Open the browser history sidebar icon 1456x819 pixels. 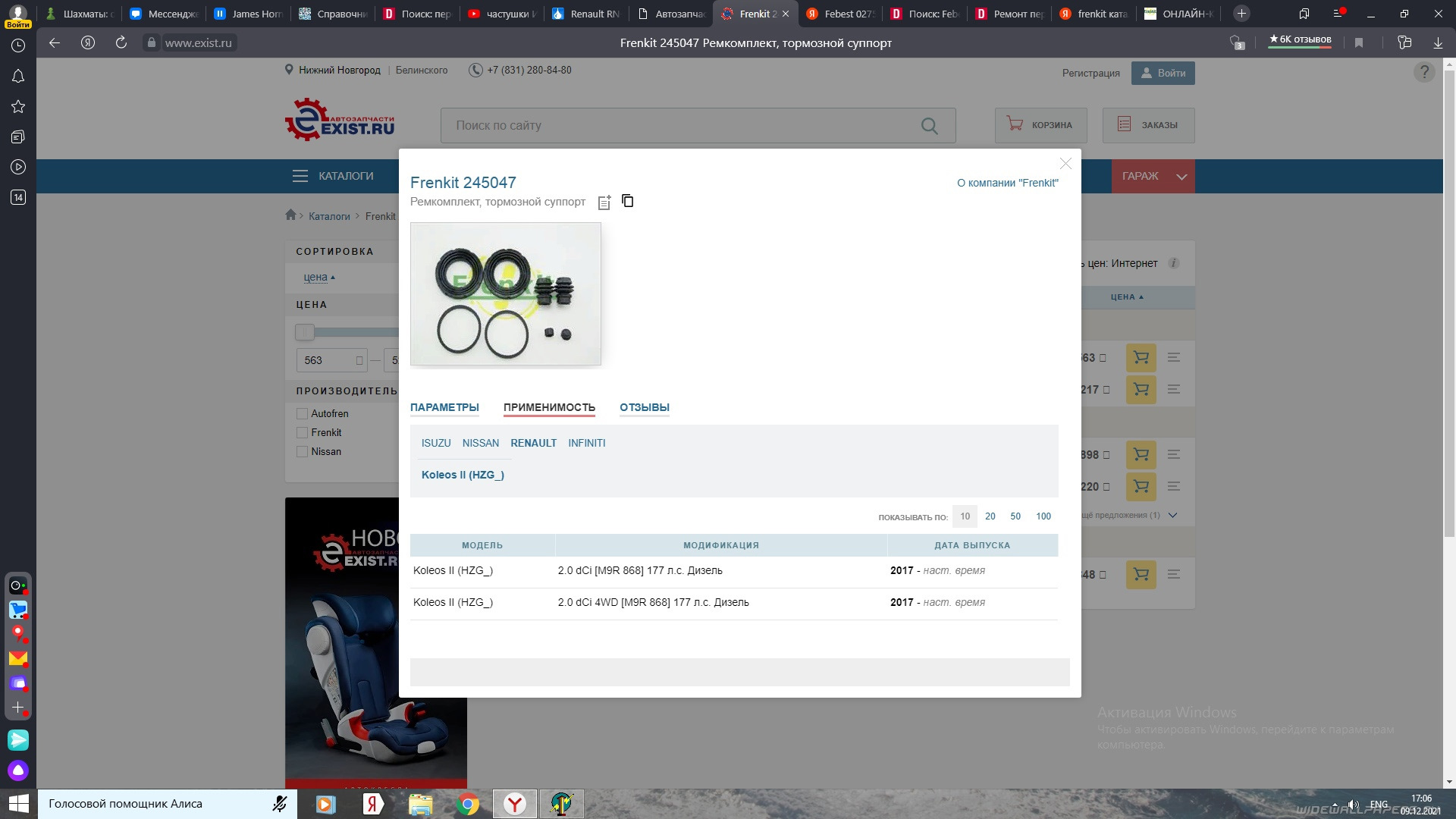pyautogui.click(x=18, y=45)
